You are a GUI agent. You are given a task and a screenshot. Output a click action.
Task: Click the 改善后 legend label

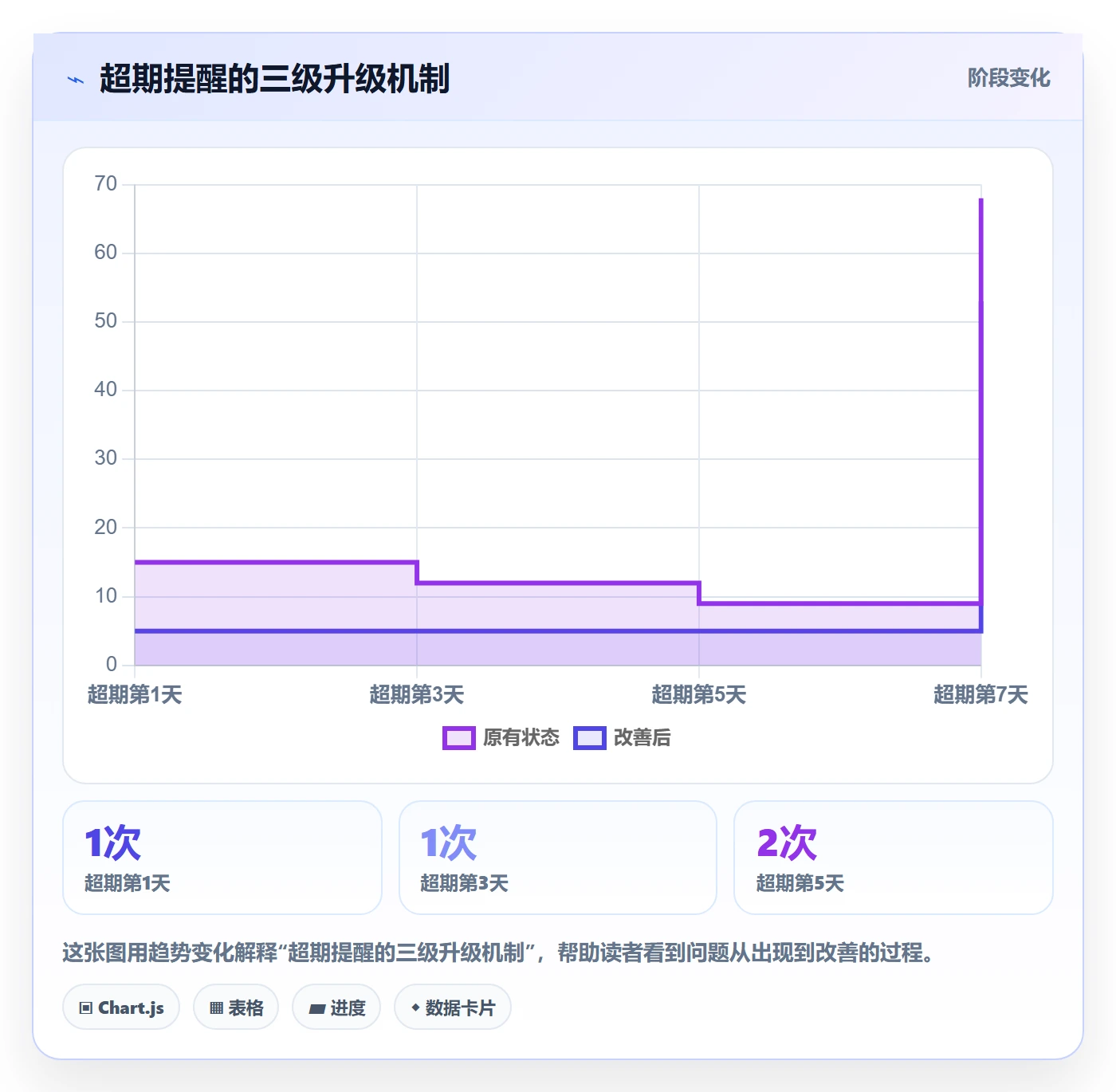tap(642, 738)
